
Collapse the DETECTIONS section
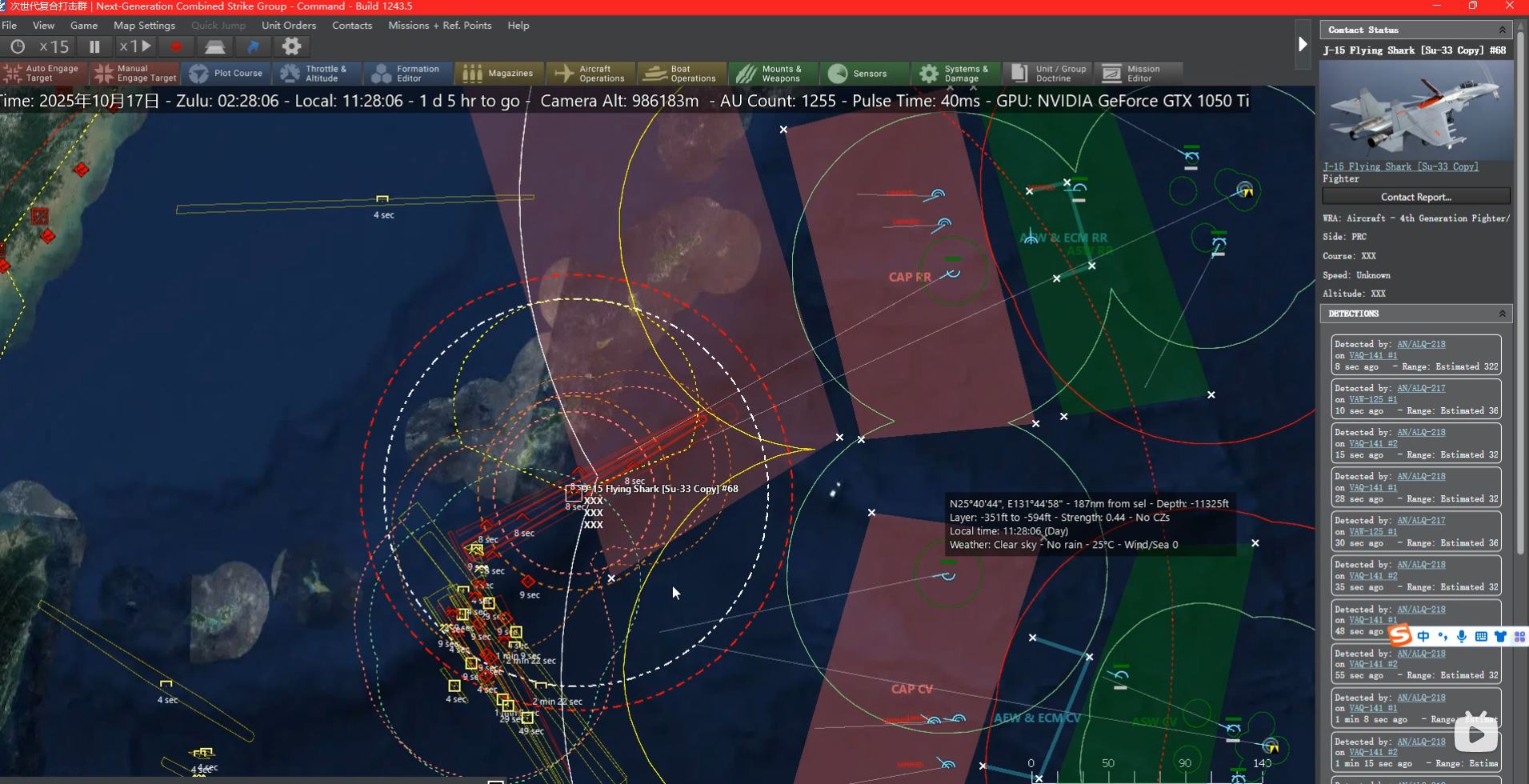(1502, 314)
